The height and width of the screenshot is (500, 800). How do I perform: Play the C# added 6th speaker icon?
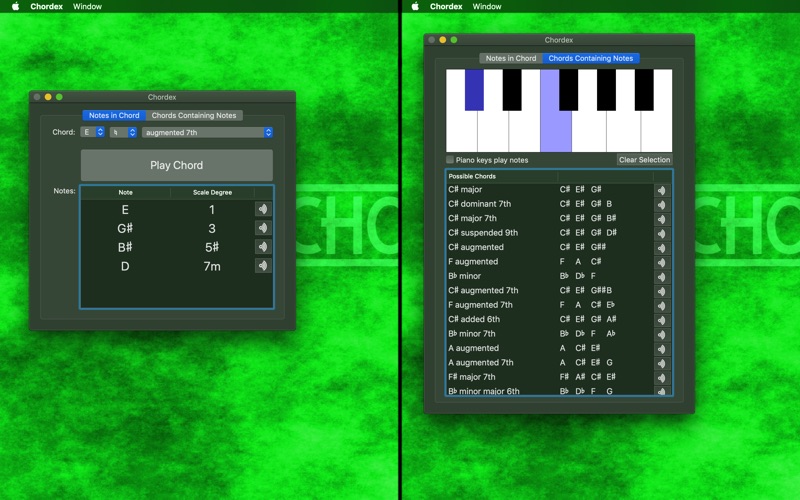[x=662, y=320]
